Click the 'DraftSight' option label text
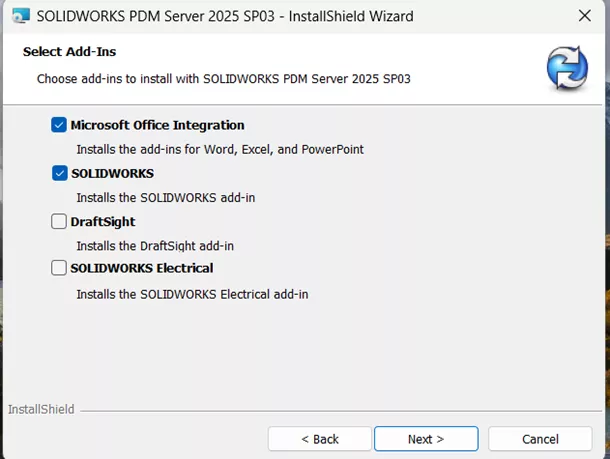Screen dimensions: 610x459 click(102, 222)
